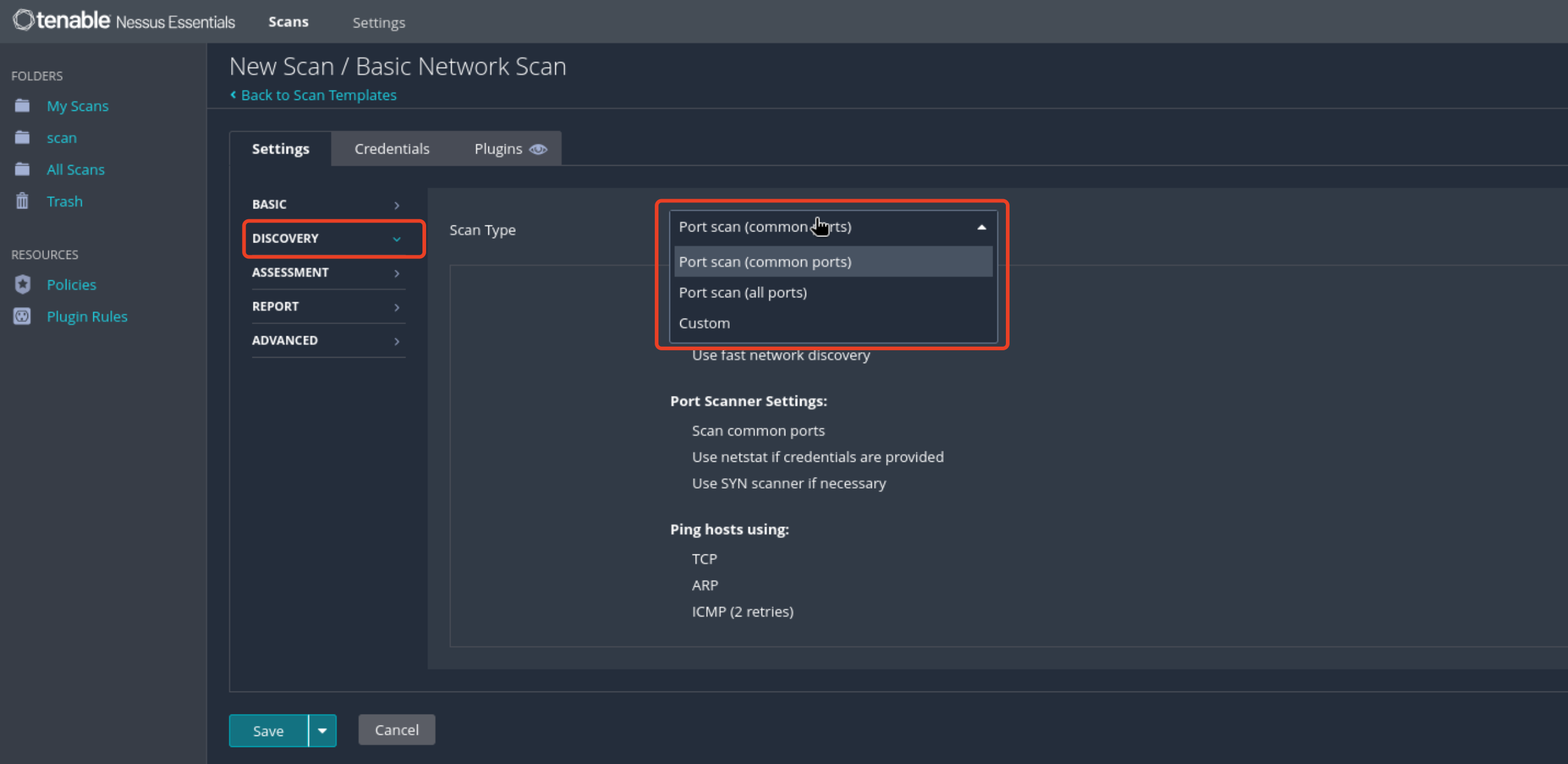This screenshot has width=1568, height=764.
Task: Click the Plugin Rules icon
Action: coord(23,316)
